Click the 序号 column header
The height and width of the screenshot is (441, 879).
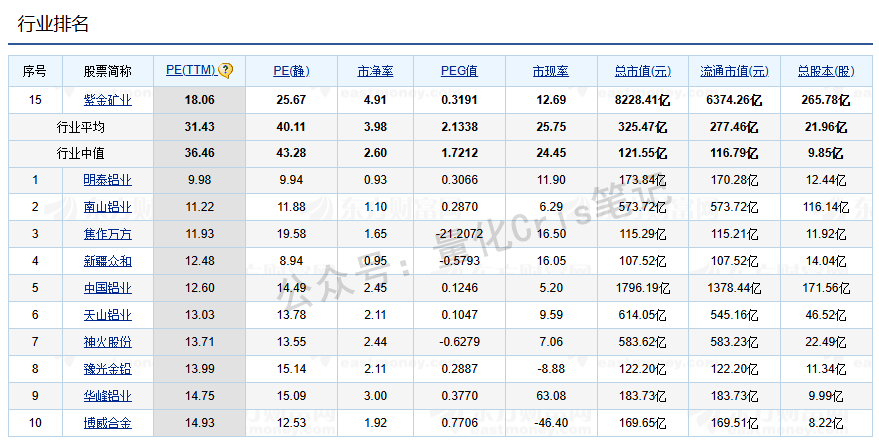pos(35,71)
